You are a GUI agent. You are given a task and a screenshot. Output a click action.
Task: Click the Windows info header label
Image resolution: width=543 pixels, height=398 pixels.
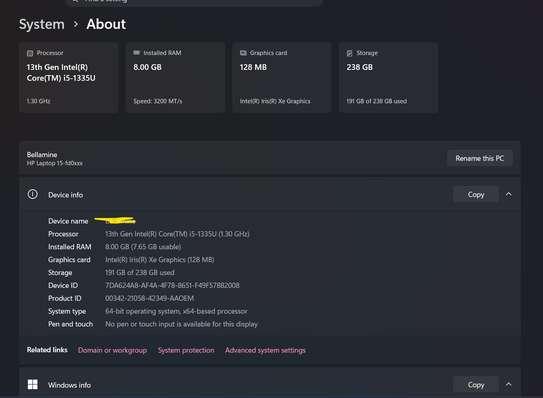click(x=69, y=385)
